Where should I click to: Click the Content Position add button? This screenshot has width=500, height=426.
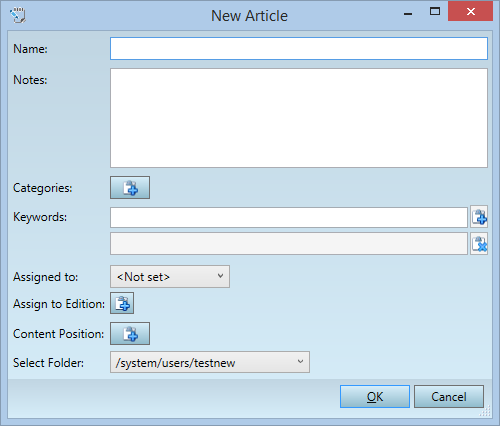click(x=130, y=333)
